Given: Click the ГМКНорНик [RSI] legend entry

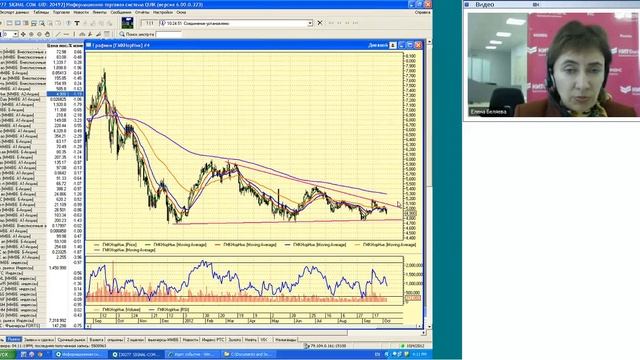Looking at the screenshot, I should pyautogui.click(x=169, y=310).
